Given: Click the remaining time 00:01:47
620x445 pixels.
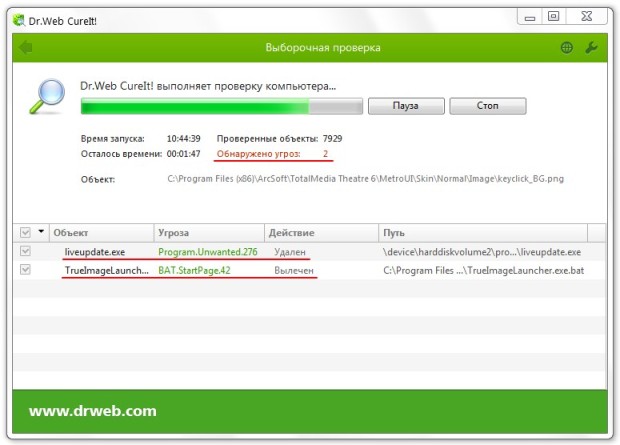Looking at the screenshot, I should tap(183, 154).
